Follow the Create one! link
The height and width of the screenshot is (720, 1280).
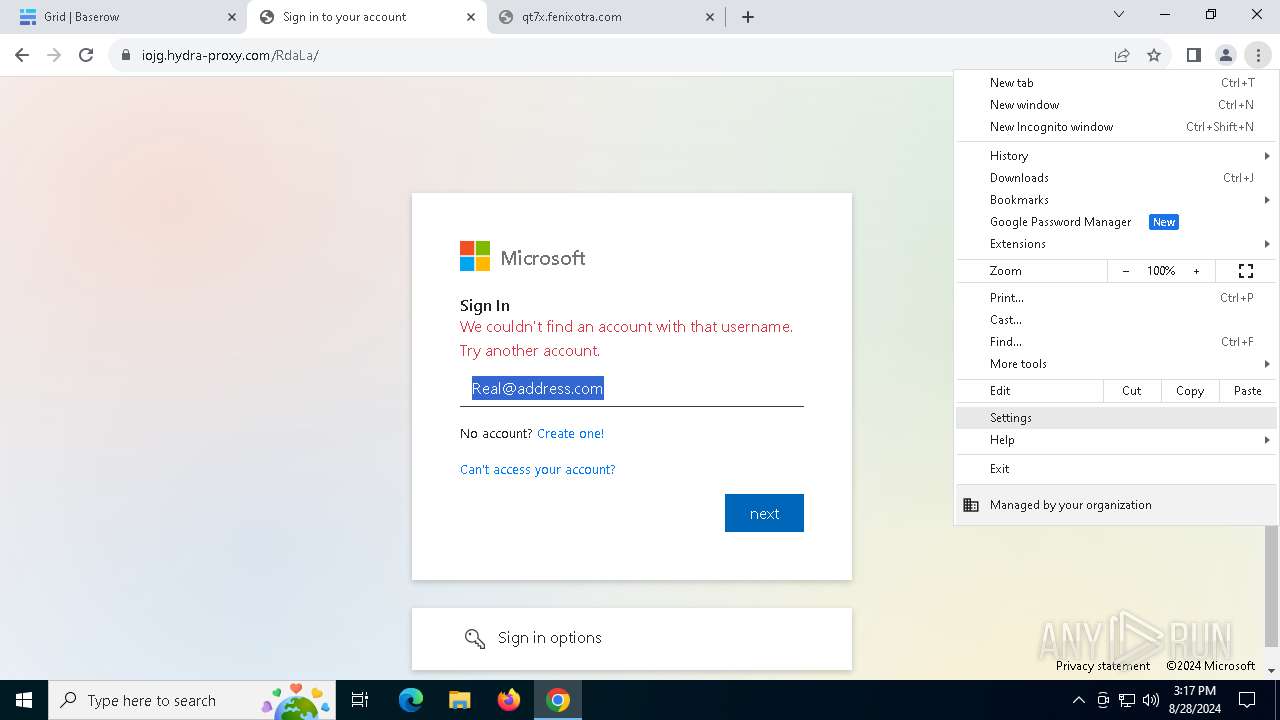[570, 433]
